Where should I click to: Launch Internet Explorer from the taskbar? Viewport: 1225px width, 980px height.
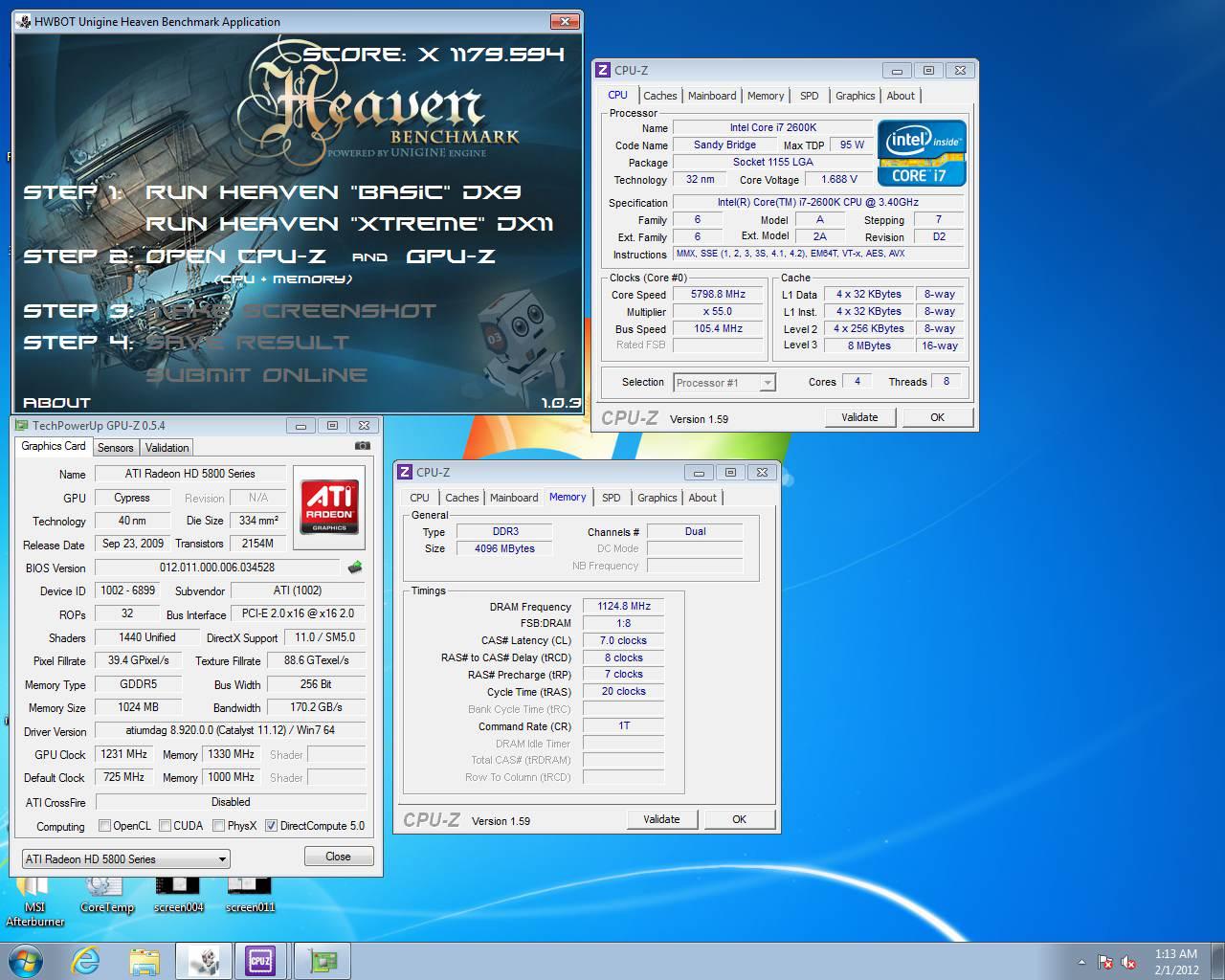coord(86,960)
